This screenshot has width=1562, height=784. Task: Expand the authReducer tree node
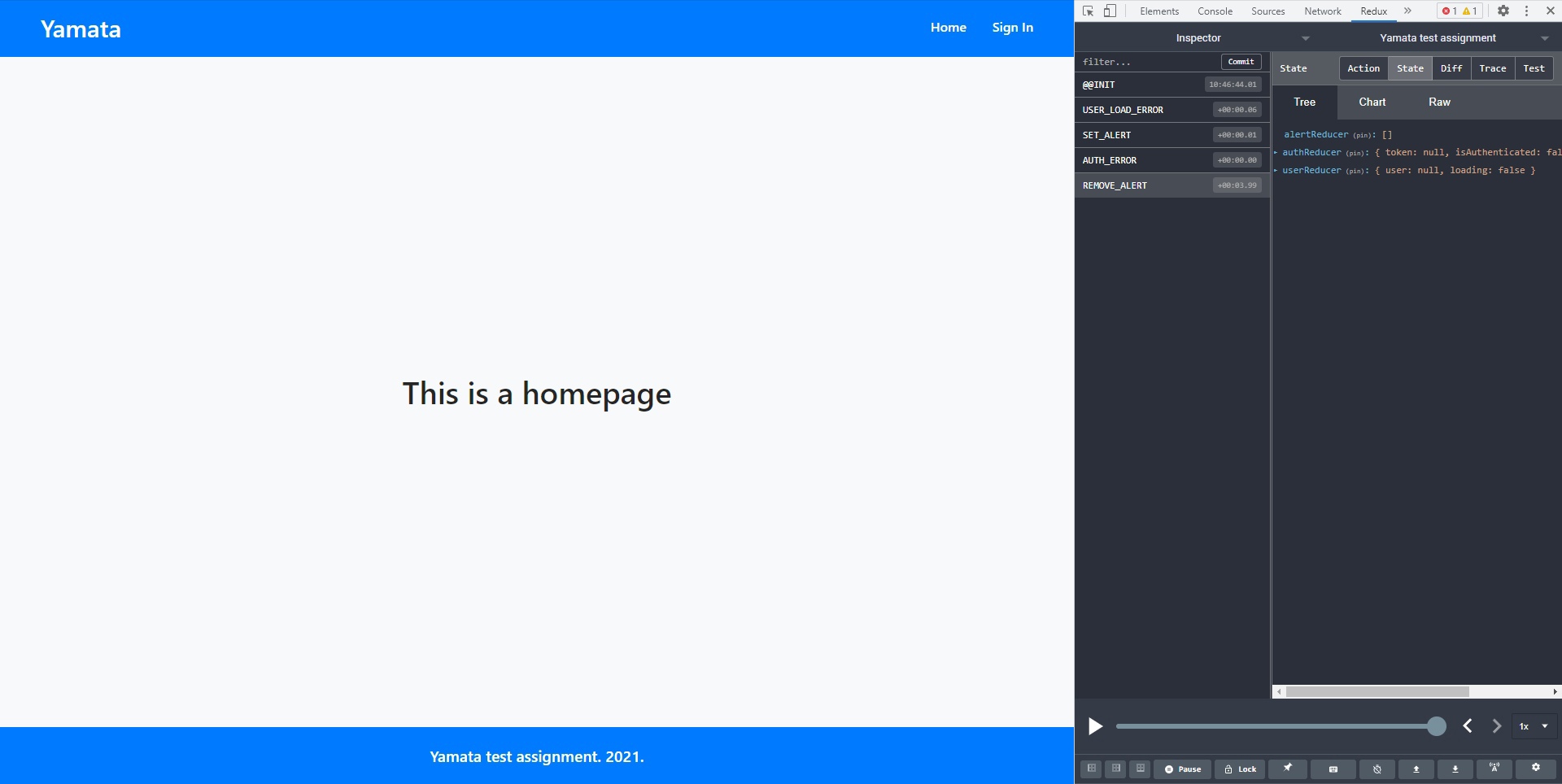pos(1276,152)
